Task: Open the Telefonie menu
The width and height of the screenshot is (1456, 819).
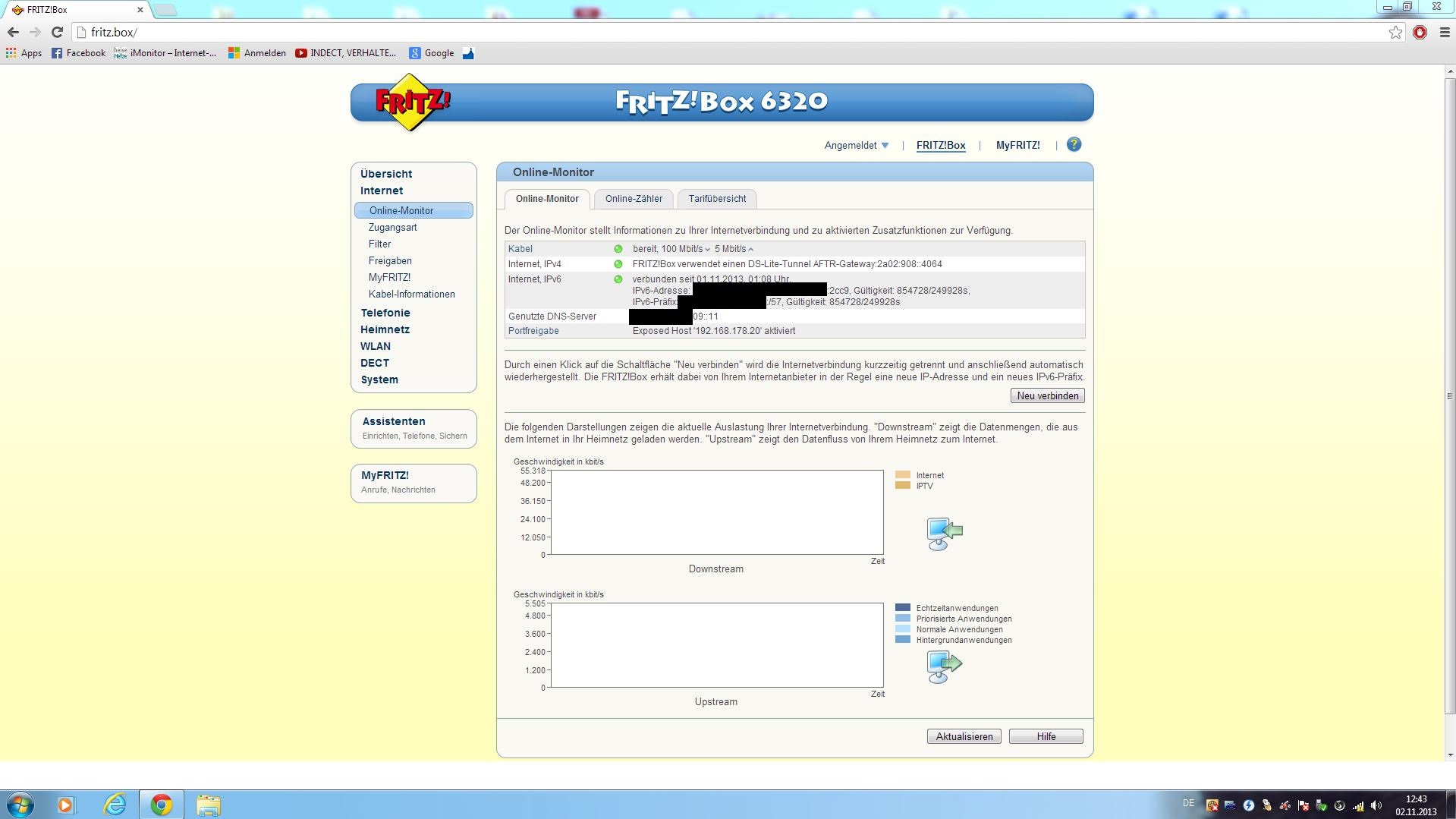Action: tap(385, 313)
